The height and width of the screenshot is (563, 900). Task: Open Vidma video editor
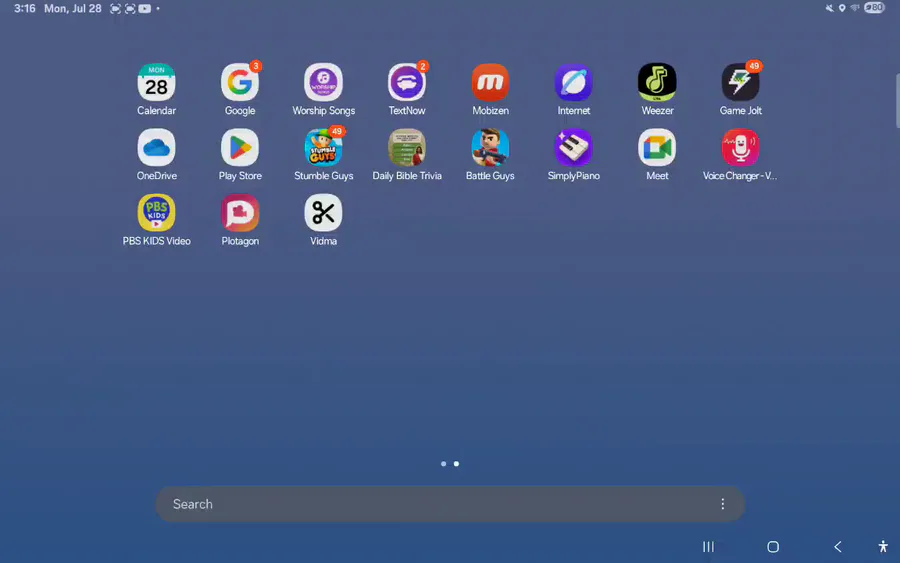point(323,213)
